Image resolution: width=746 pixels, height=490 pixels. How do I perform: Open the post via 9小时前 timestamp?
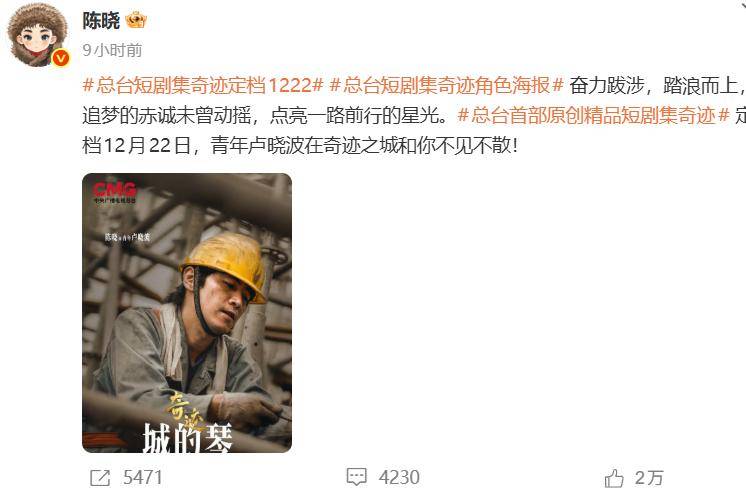(112, 50)
